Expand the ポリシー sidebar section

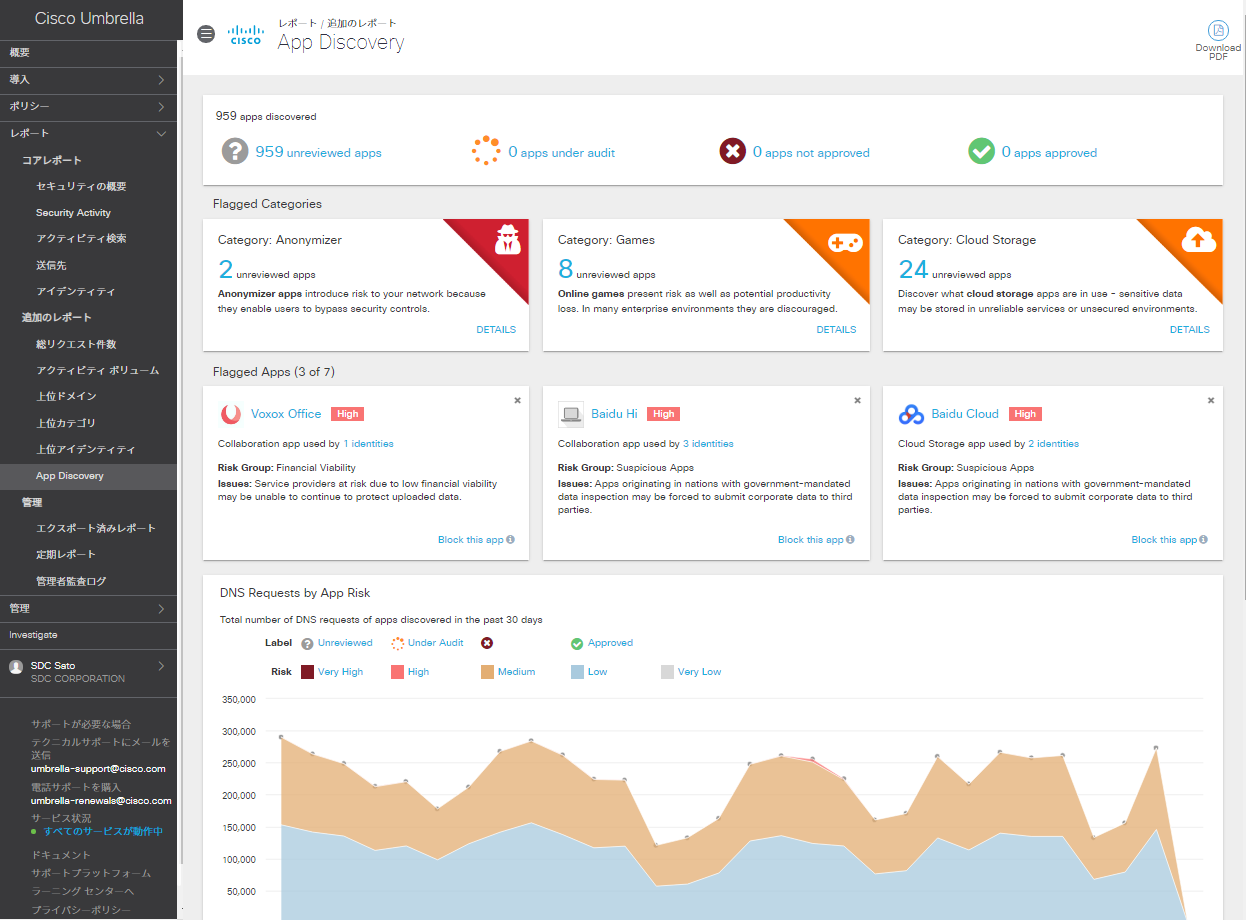point(88,106)
